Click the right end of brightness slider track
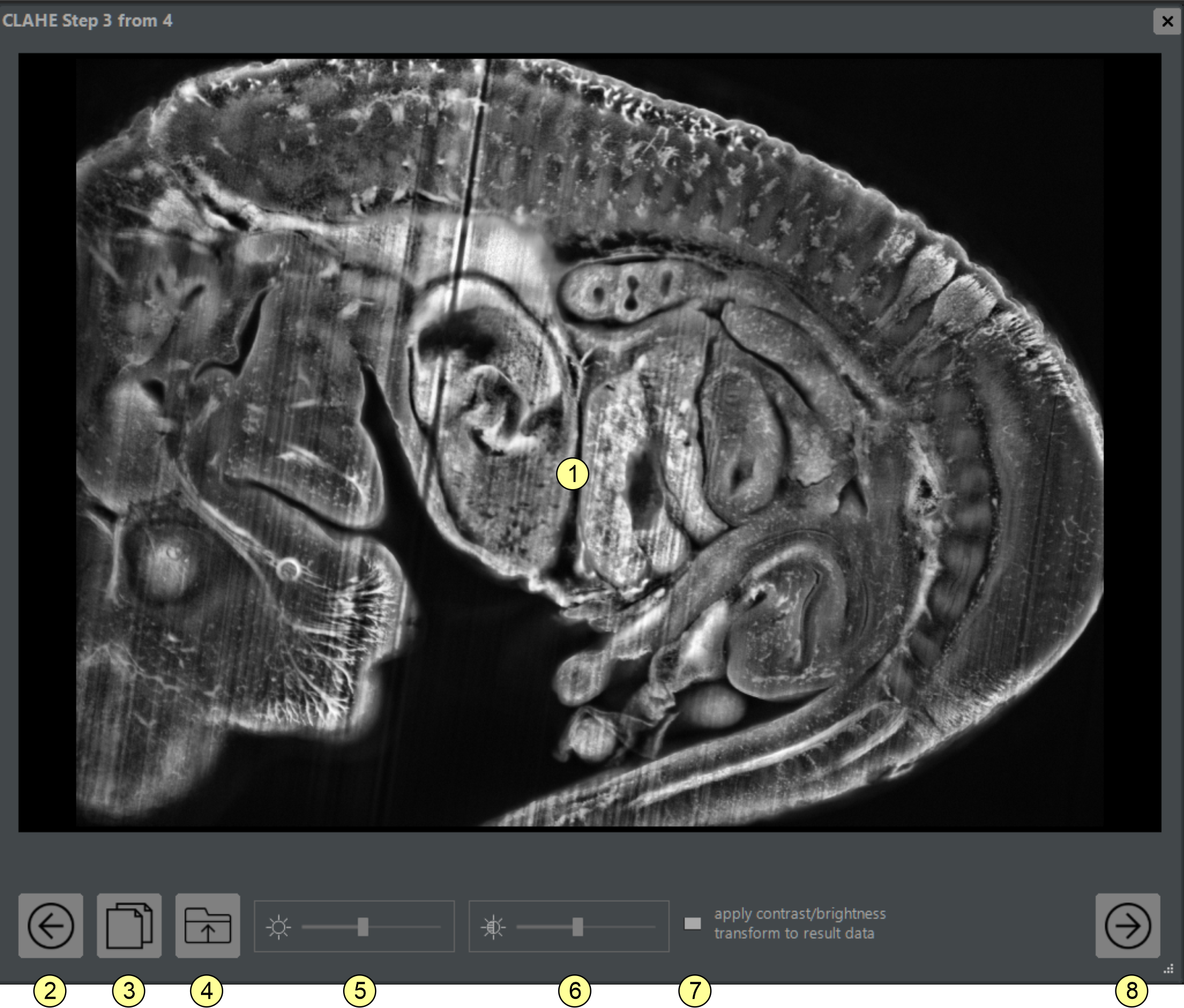The image size is (1184, 1008). (438, 927)
